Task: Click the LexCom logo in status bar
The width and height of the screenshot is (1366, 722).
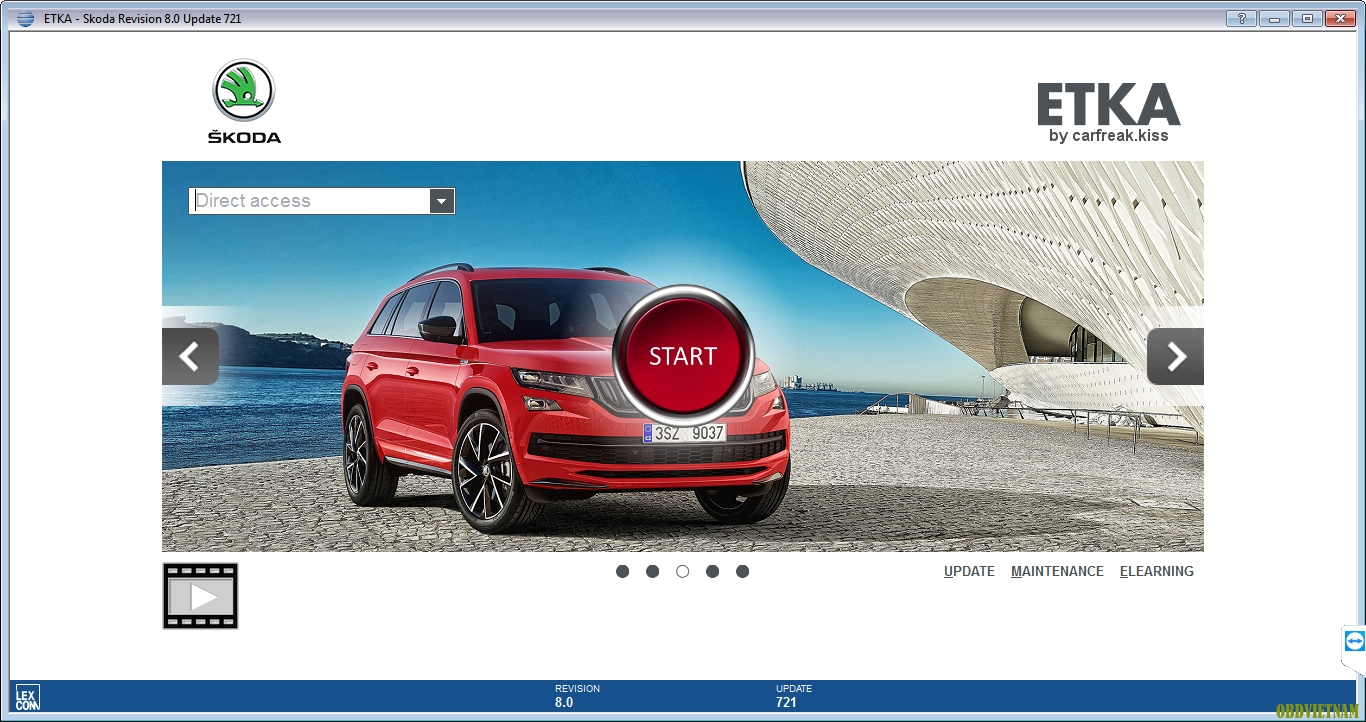Action: pos(27,697)
